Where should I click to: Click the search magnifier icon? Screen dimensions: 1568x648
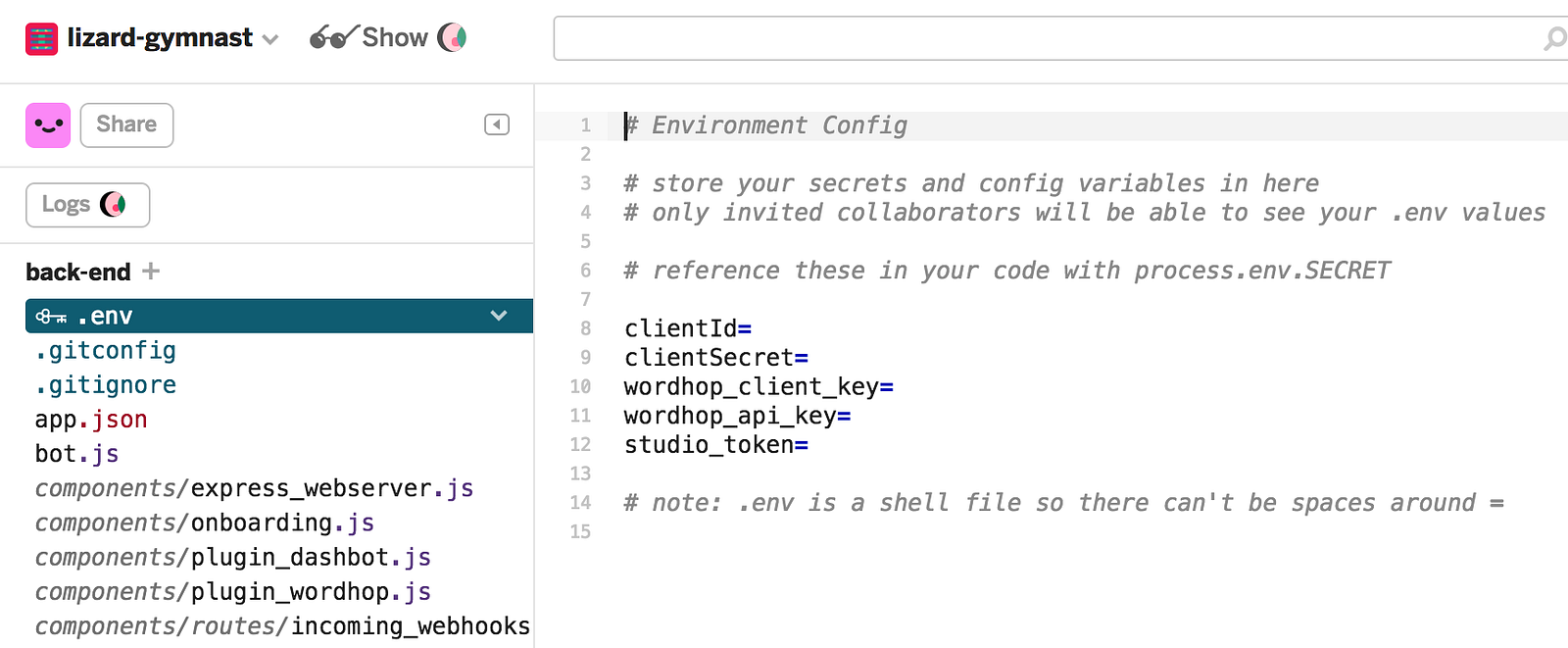coord(1553,39)
